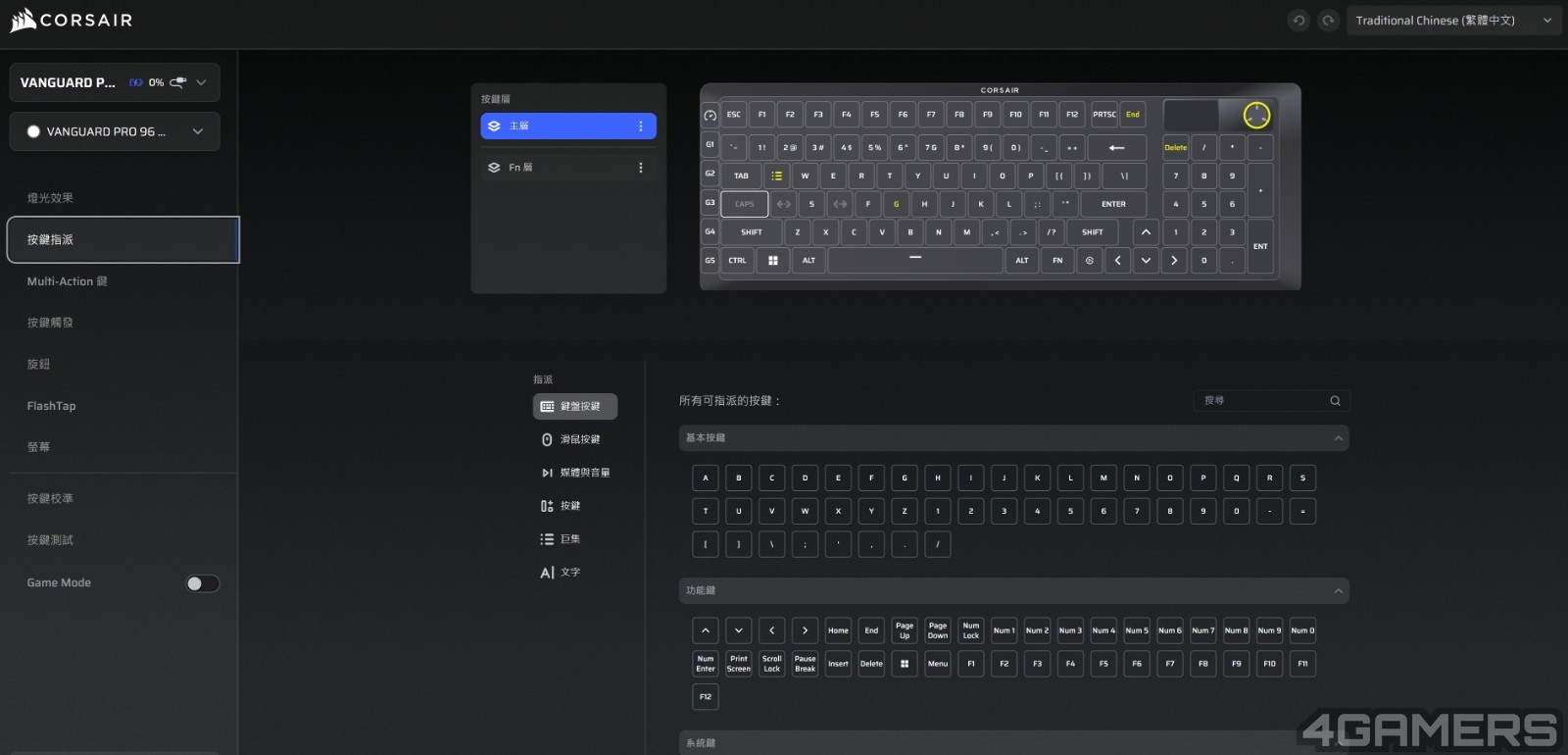This screenshot has width=1568, height=755.
Task: Choose the Scroll Lock assignable key
Action: [x=772, y=664]
